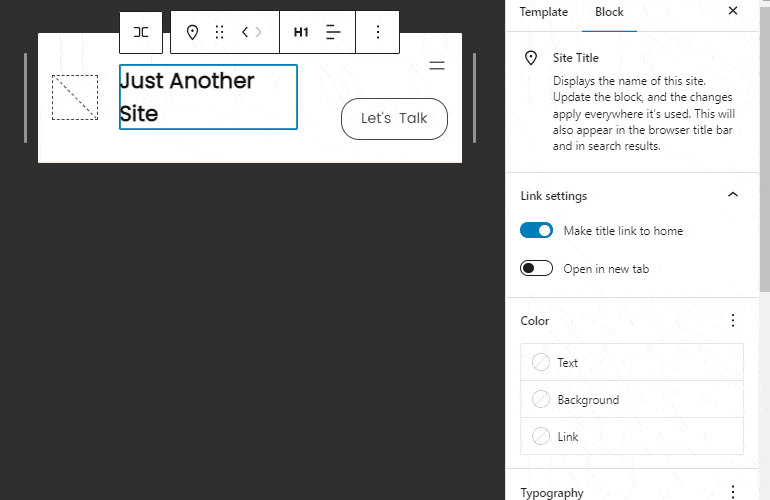Click the Site Title pin icon in sidebar

531,58
